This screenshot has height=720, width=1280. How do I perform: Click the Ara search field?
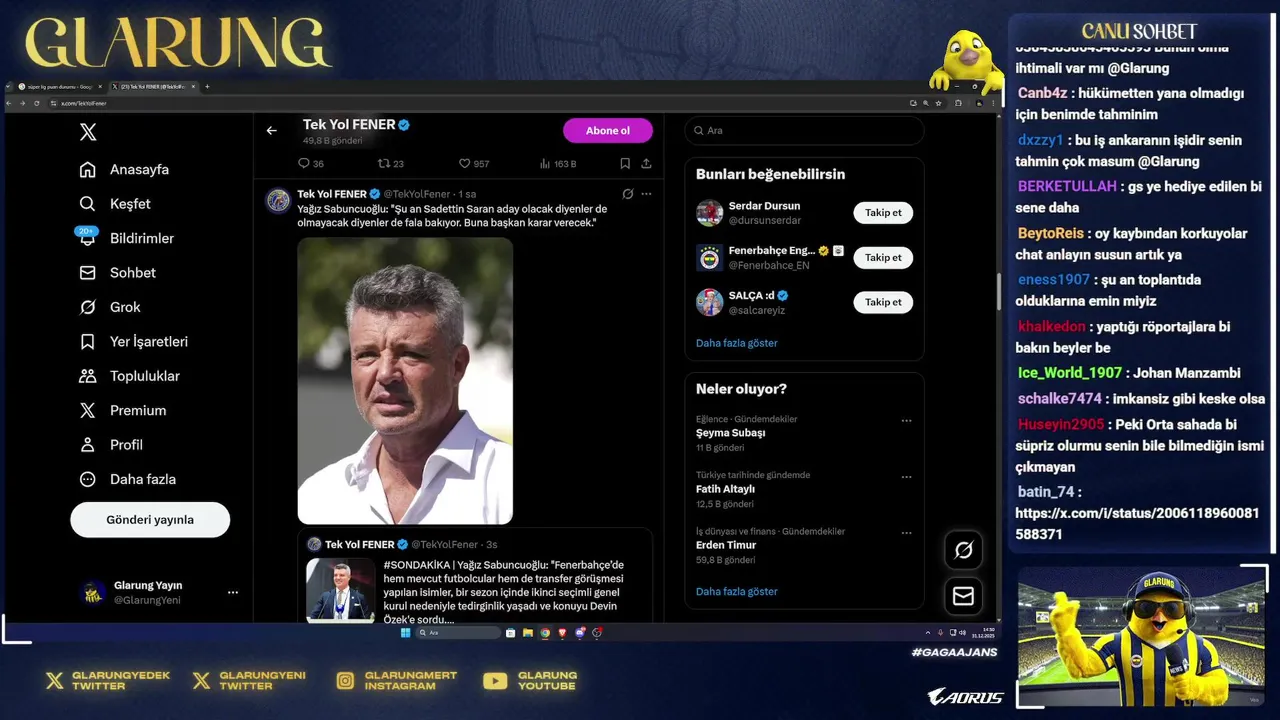[x=804, y=131]
